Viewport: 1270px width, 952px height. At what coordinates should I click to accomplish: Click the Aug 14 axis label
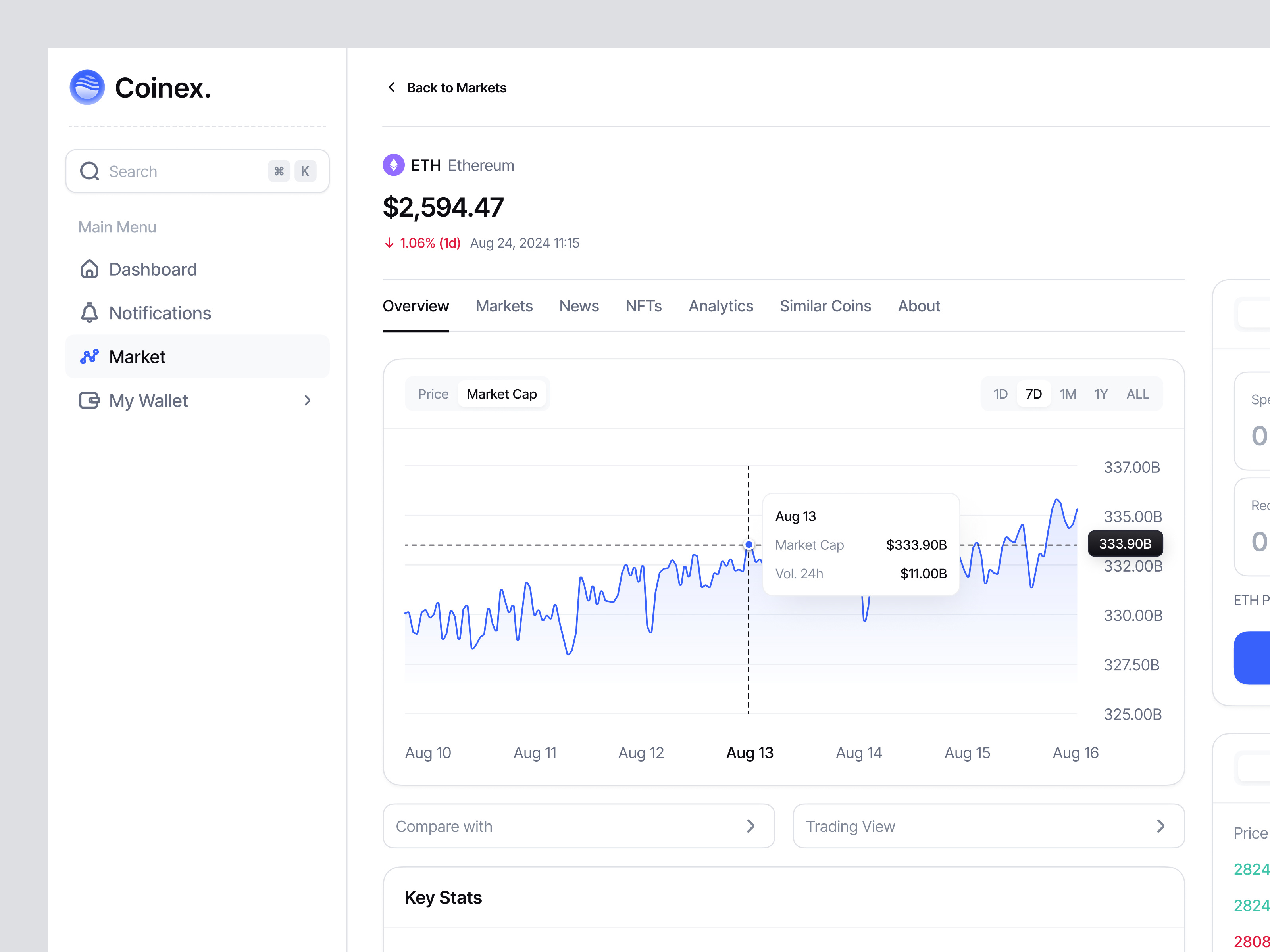(858, 753)
